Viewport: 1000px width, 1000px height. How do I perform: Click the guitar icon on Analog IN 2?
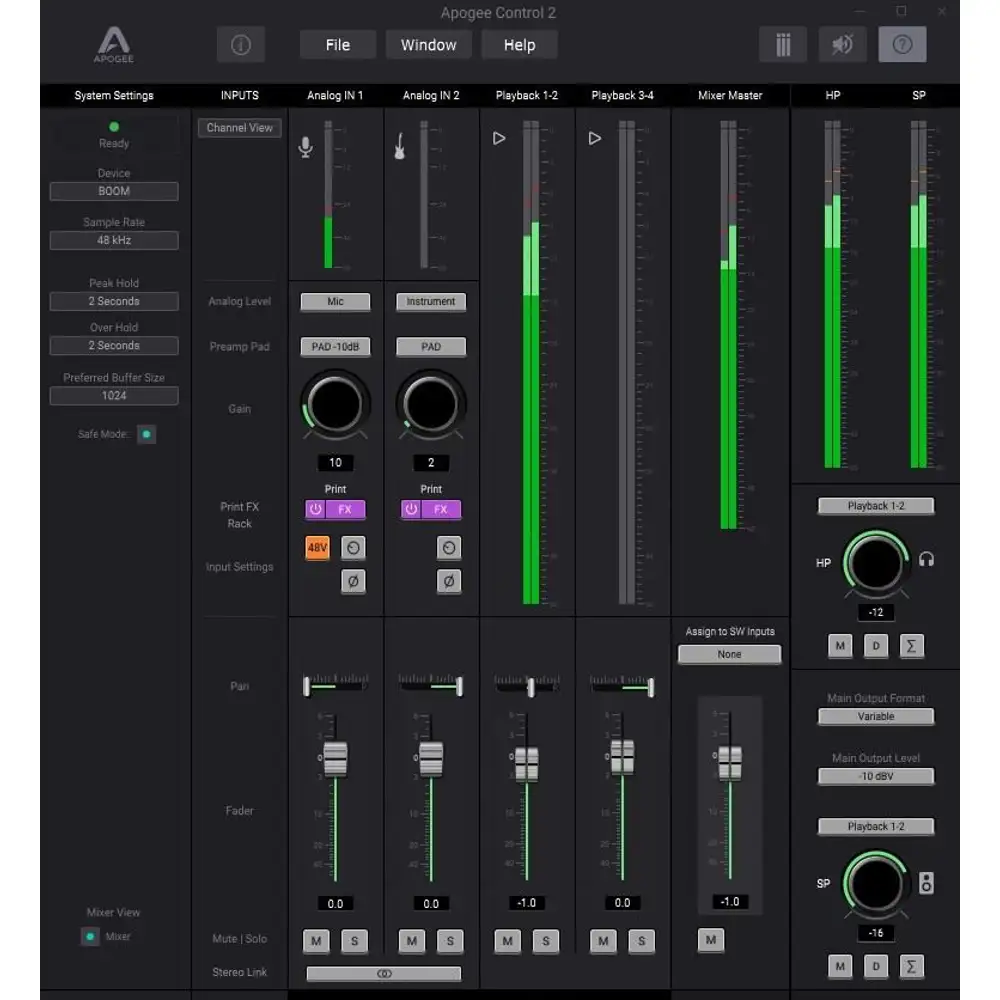point(400,146)
